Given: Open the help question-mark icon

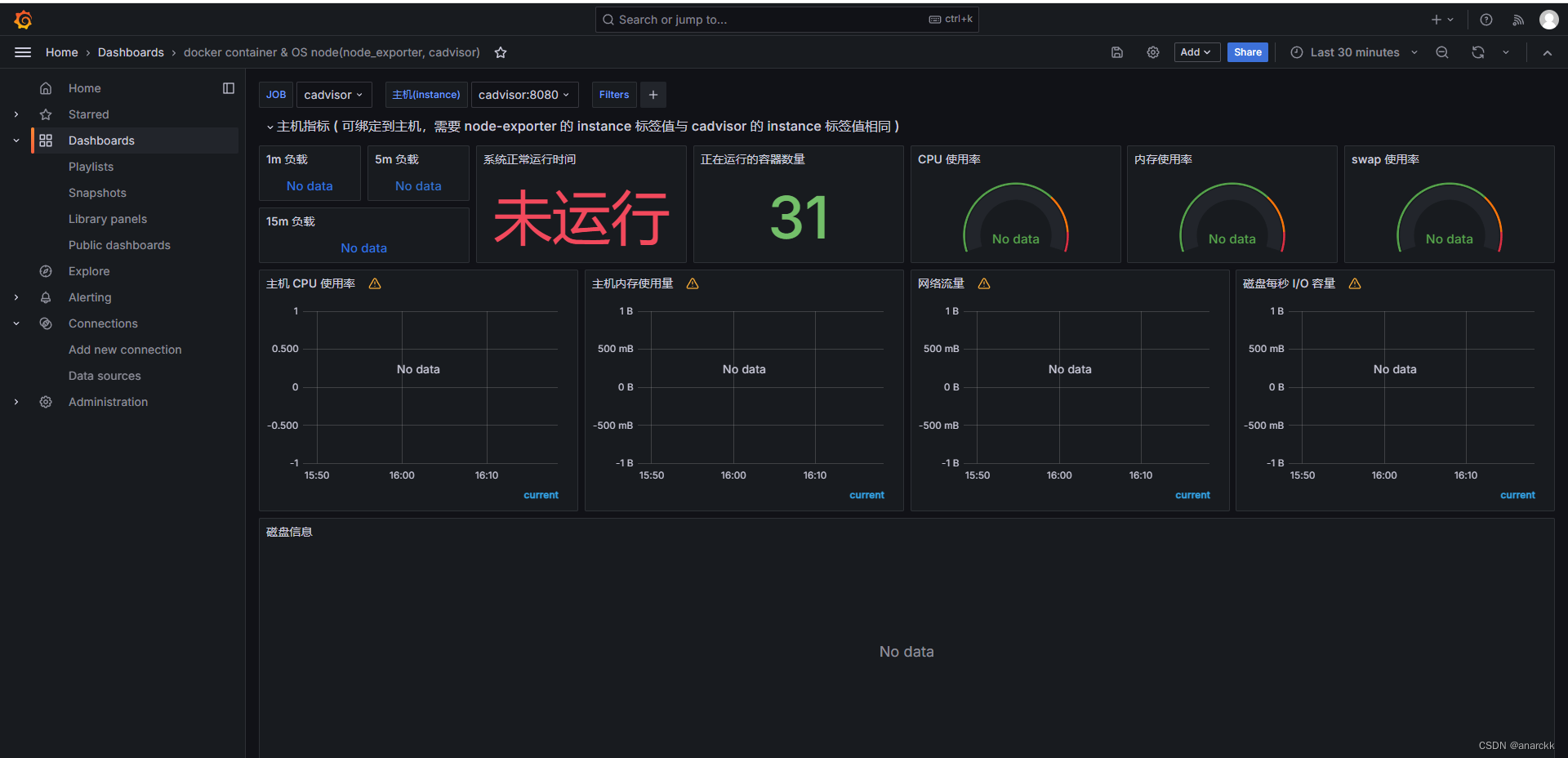Looking at the screenshot, I should click(x=1486, y=20).
